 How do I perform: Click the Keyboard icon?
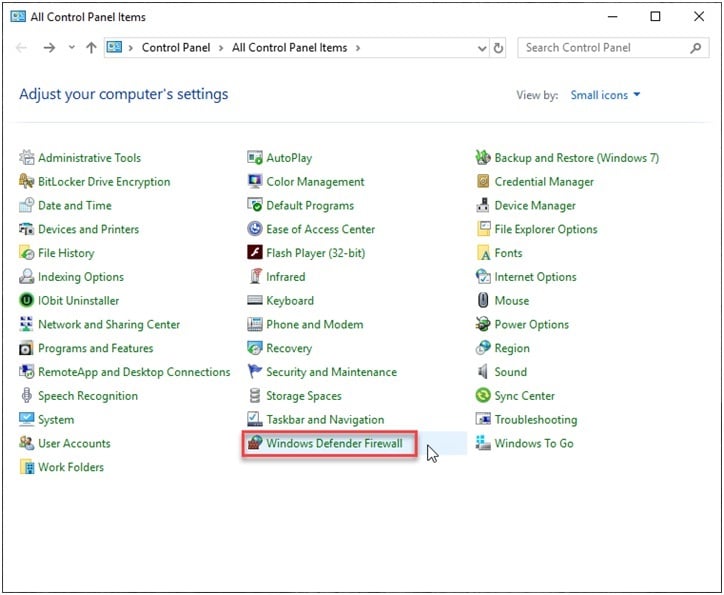pos(255,301)
